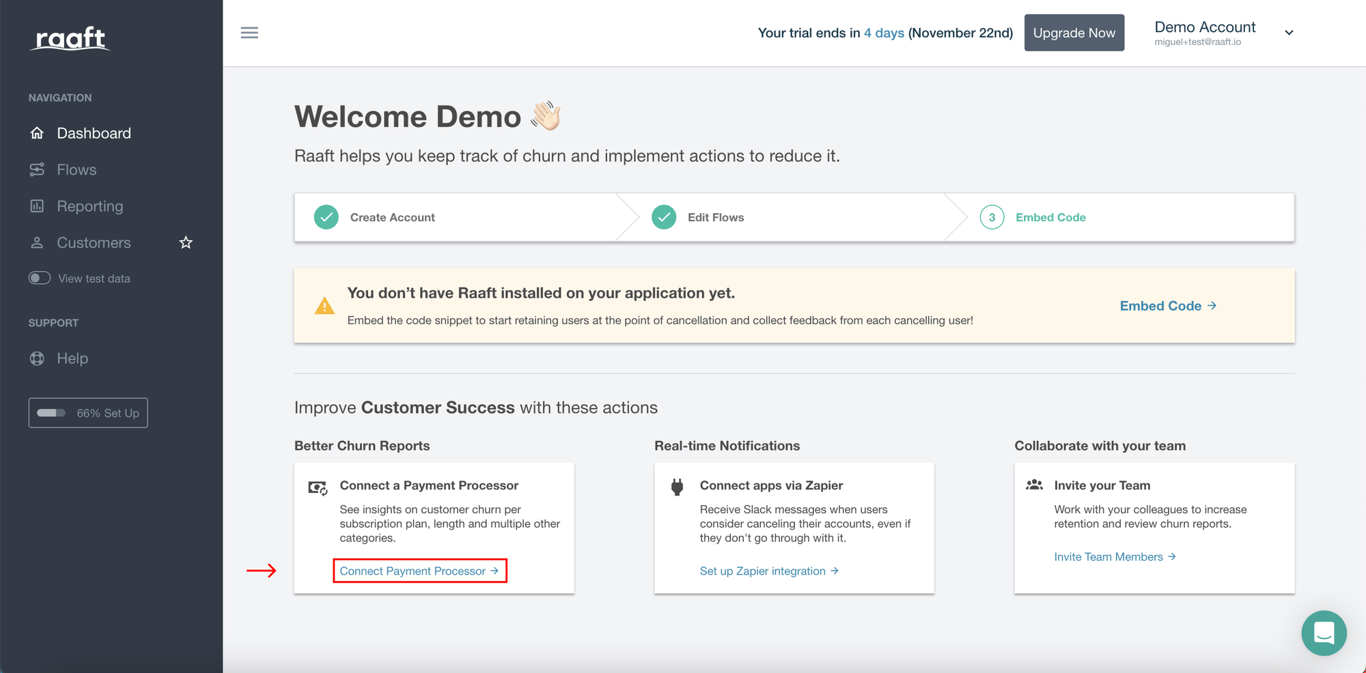Screen dimensions: 1366x673
Task: Click the 66% Set Up progress button
Action: pyautogui.click(x=88, y=413)
